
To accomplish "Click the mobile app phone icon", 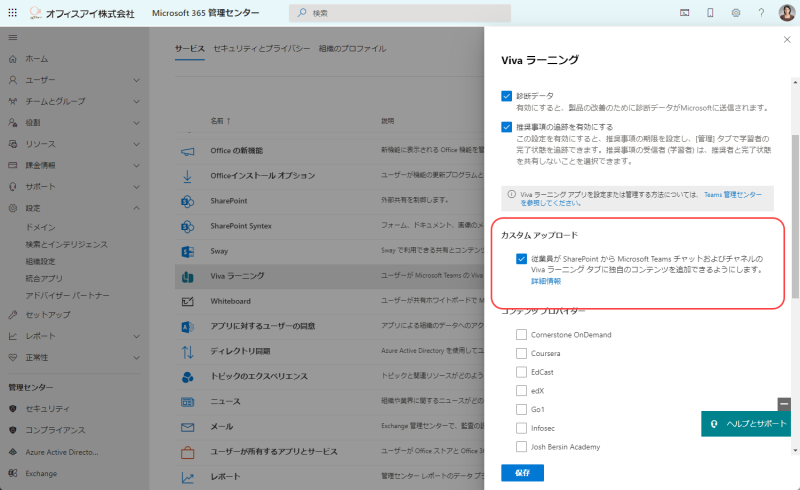I will pyautogui.click(x=710, y=13).
